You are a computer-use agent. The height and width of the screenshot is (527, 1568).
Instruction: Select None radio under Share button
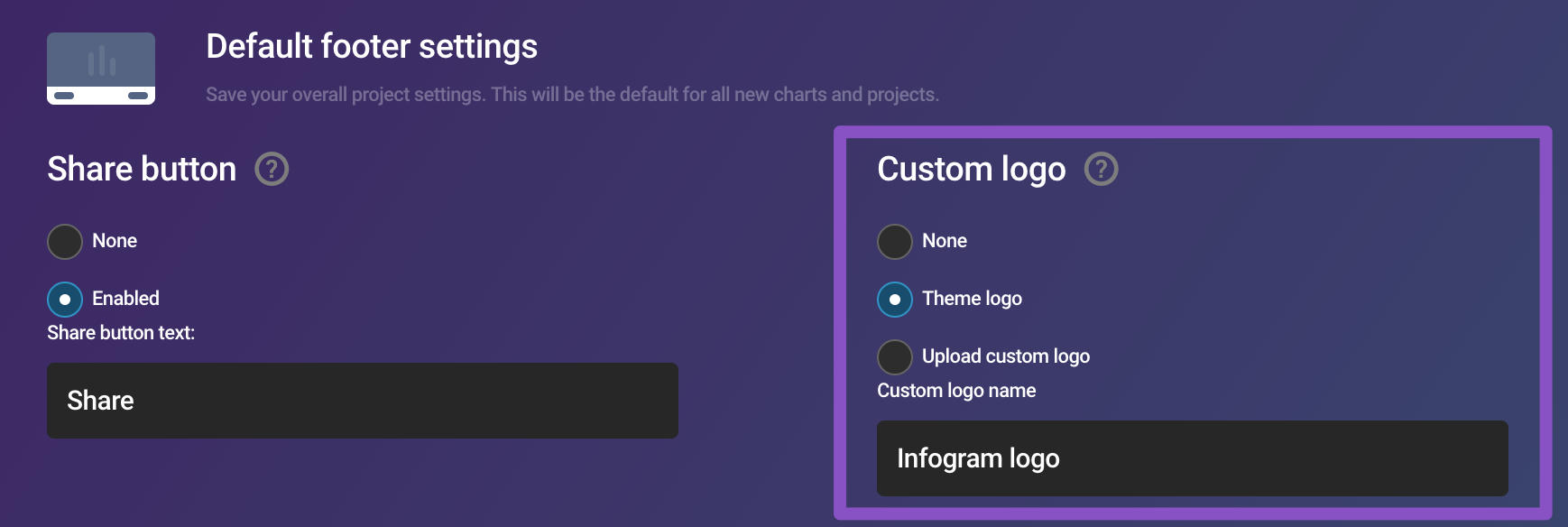pyautogui.click(x=65, y=242)
